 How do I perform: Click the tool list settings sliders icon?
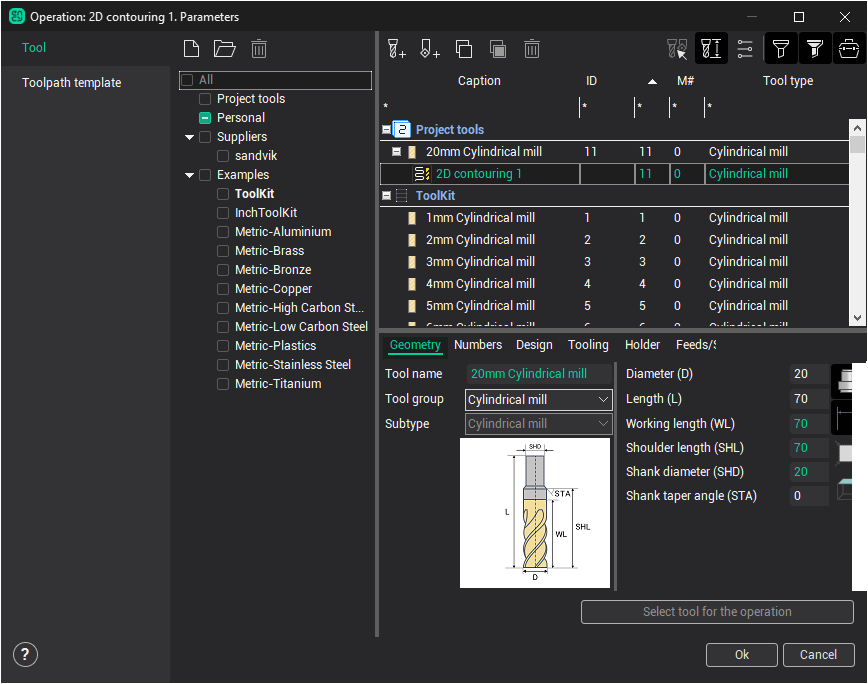[745, 48]
